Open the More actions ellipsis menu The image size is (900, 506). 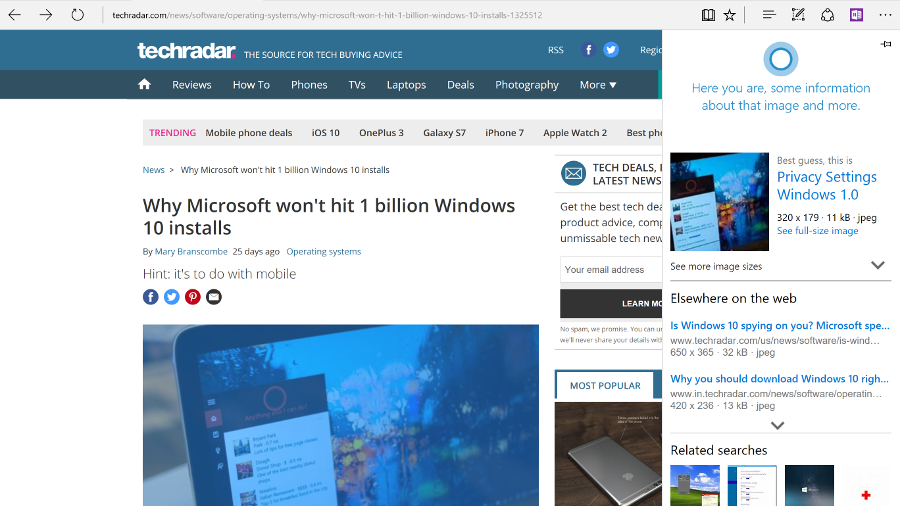pos(886,15)
